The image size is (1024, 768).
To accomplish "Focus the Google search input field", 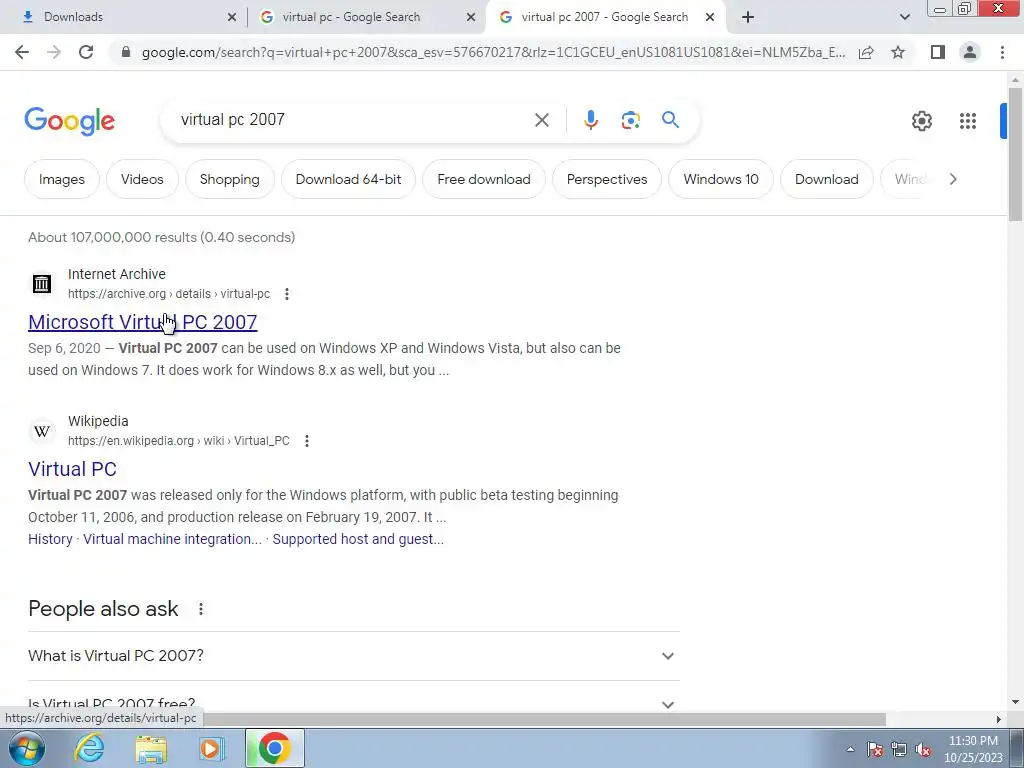I will coord(349,120).
